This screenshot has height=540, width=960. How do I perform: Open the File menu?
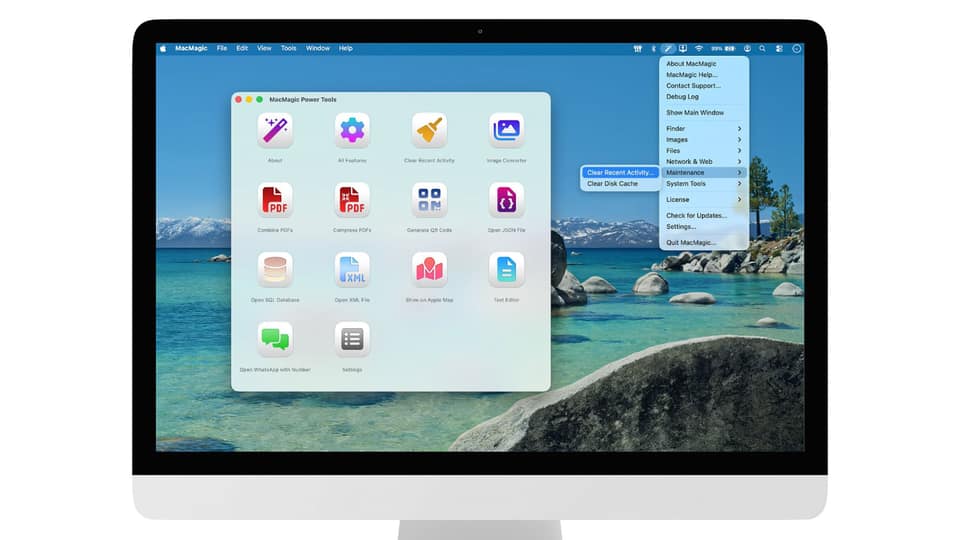222,48
